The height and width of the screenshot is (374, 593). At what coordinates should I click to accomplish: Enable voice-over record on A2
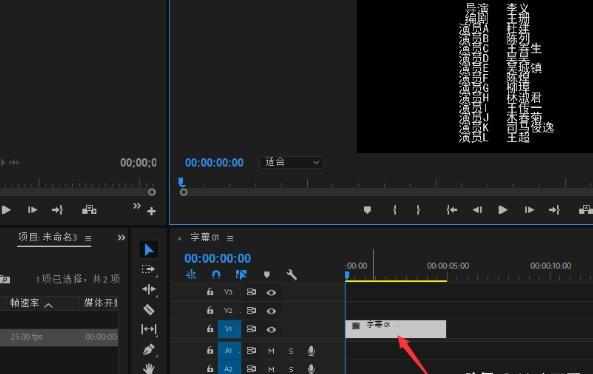[x=311, y=369]
